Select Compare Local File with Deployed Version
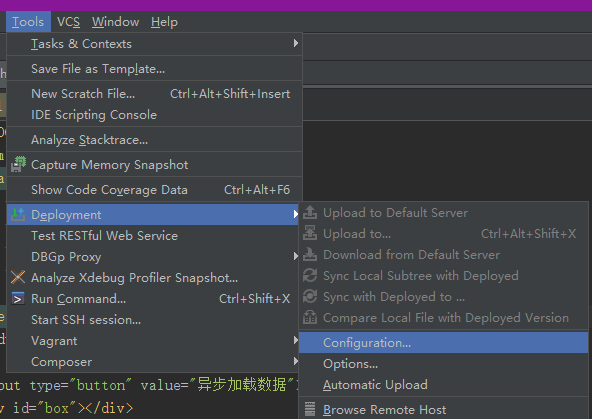 pos(446,318)
